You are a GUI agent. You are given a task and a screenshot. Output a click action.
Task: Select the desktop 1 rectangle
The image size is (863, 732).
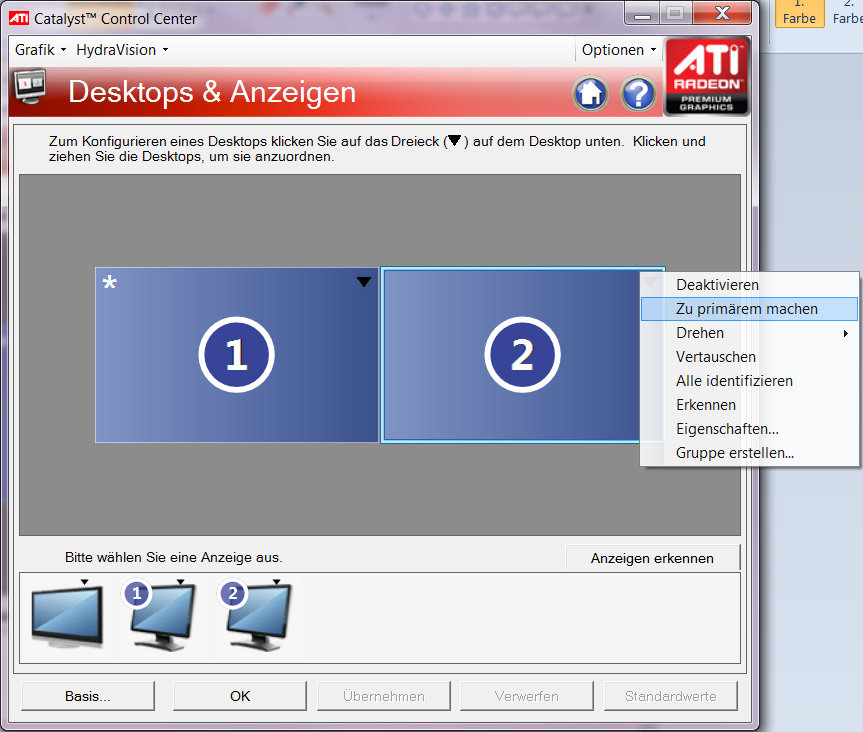[x=237, y=355]
